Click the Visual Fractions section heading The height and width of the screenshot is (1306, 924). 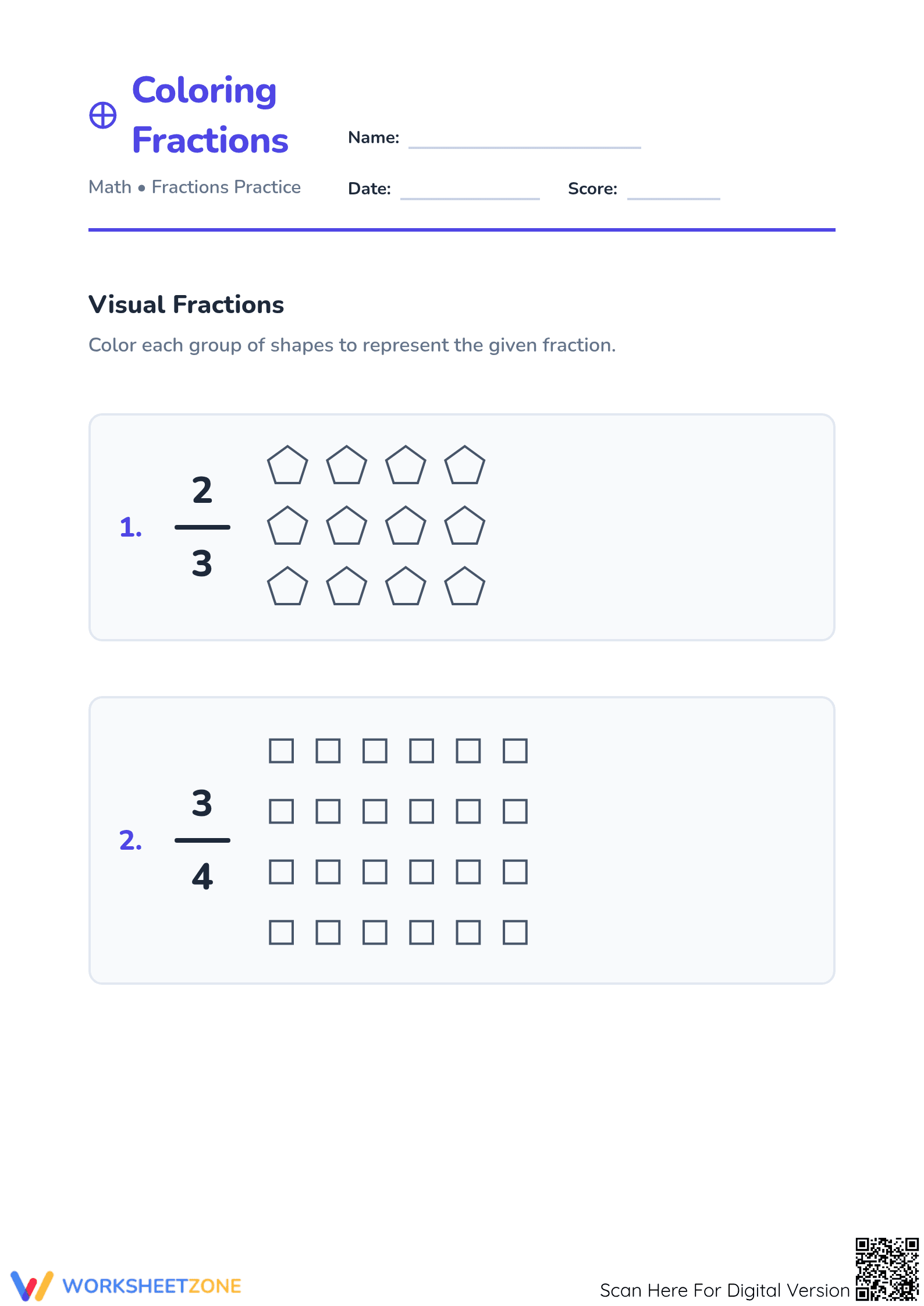[x=186, y=304]
